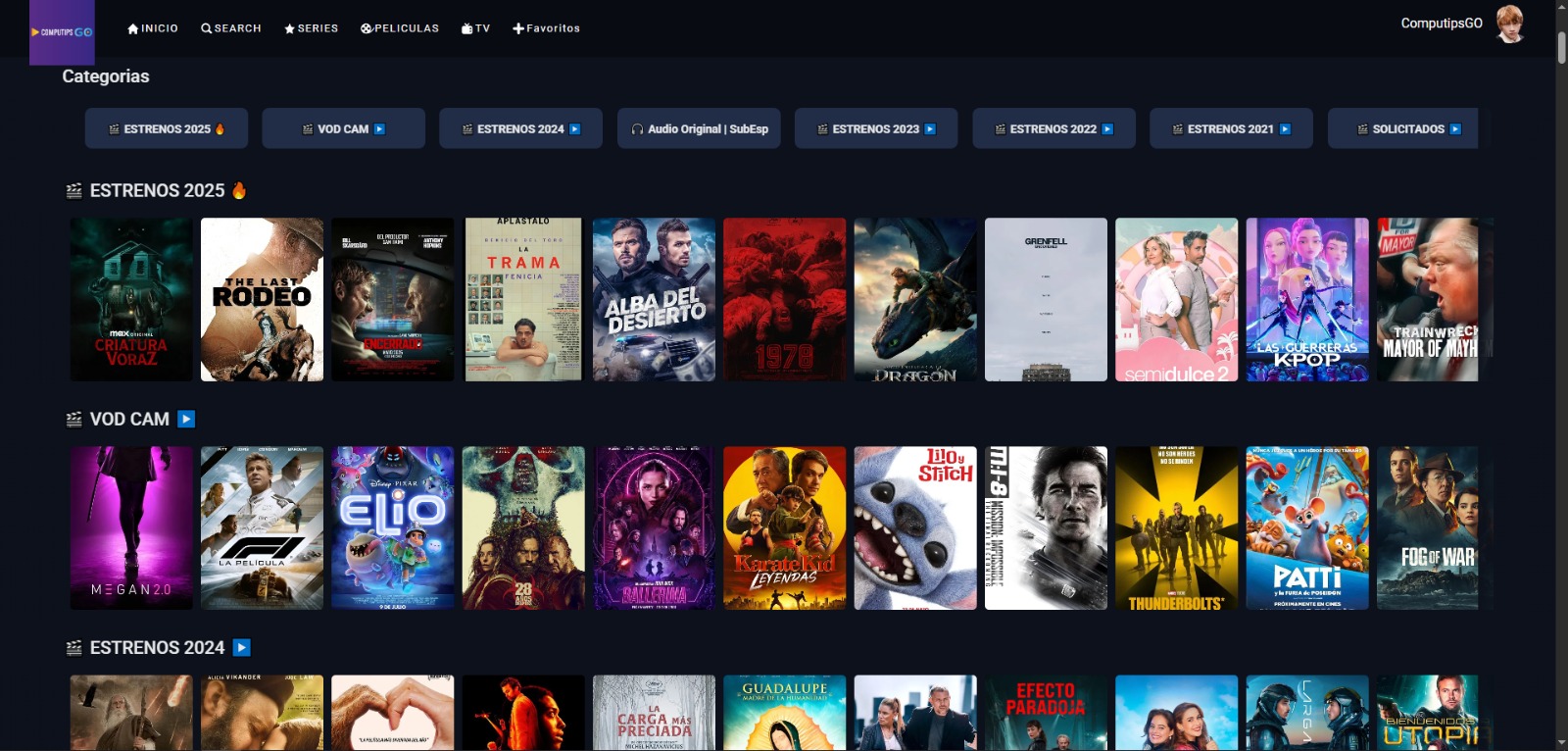Image resolution: width=1568 pixels, height=751 pixels.
Task: Open Bienvenidos Utopía poster
Action: coord(1428,713)
